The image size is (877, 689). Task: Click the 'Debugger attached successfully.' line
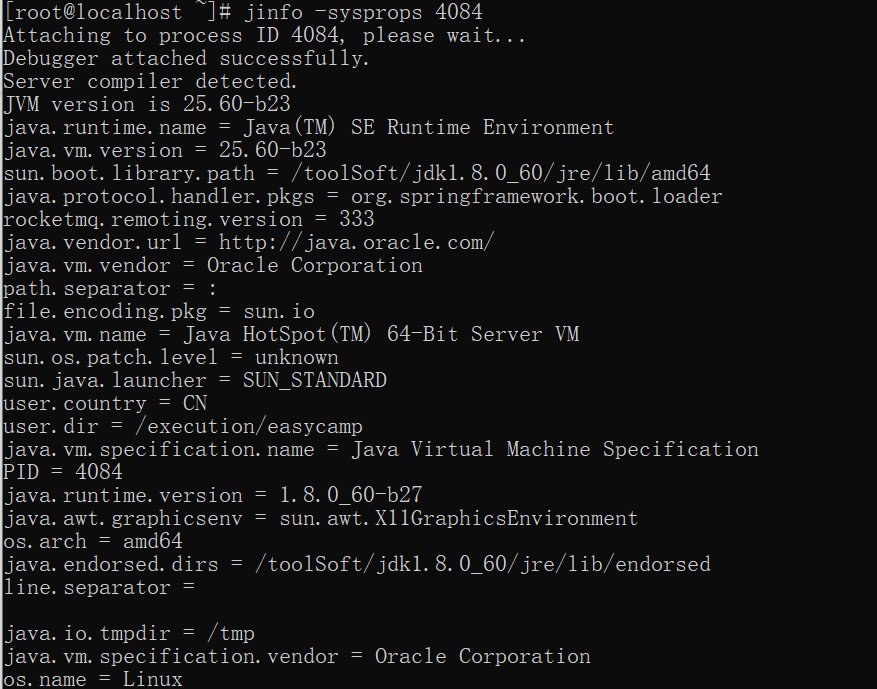(x=186, y=58)
